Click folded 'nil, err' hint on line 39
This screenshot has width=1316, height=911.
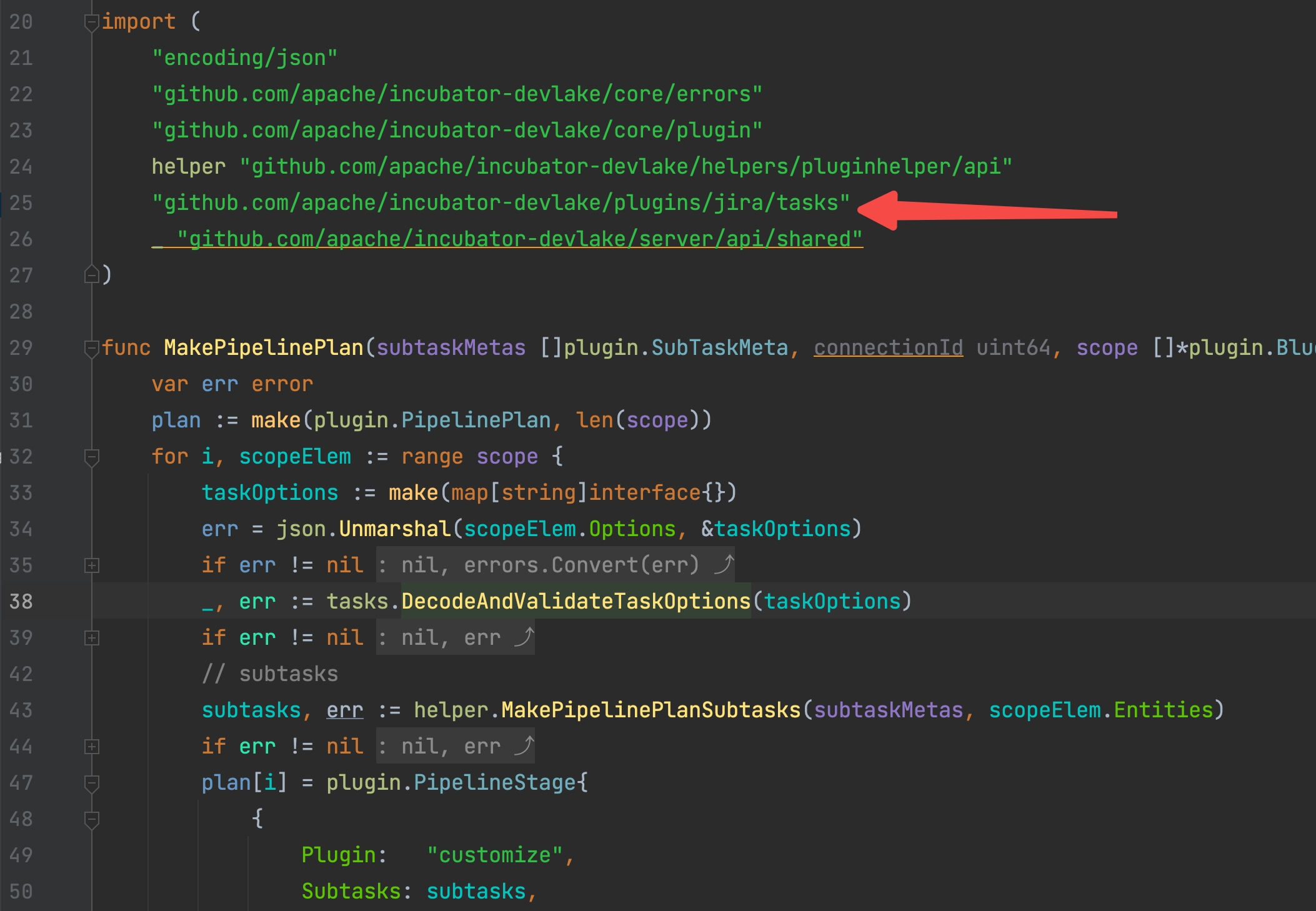coord(451,638)
